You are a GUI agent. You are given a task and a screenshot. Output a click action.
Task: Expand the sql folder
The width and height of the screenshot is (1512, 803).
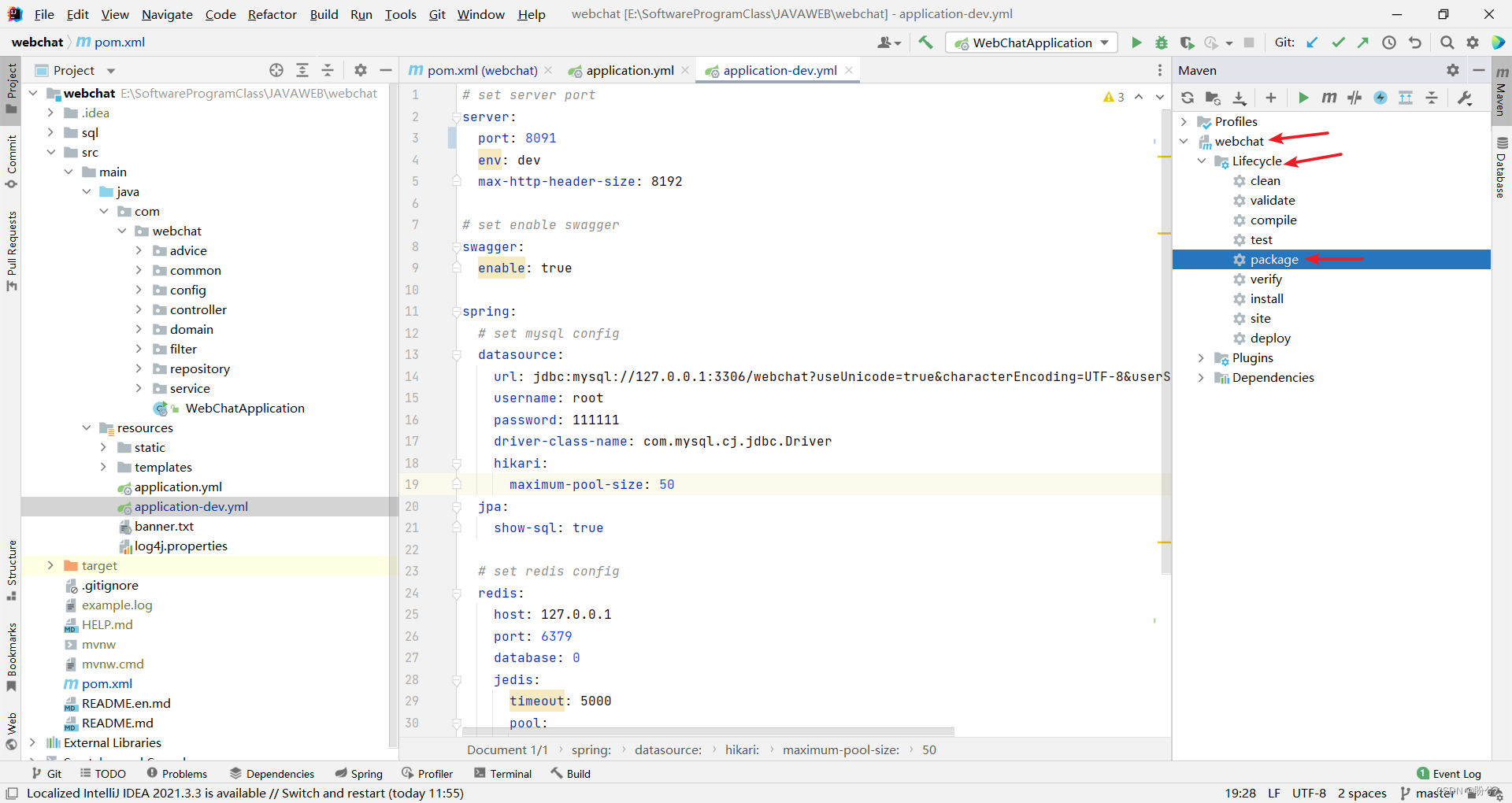[50, 132]
